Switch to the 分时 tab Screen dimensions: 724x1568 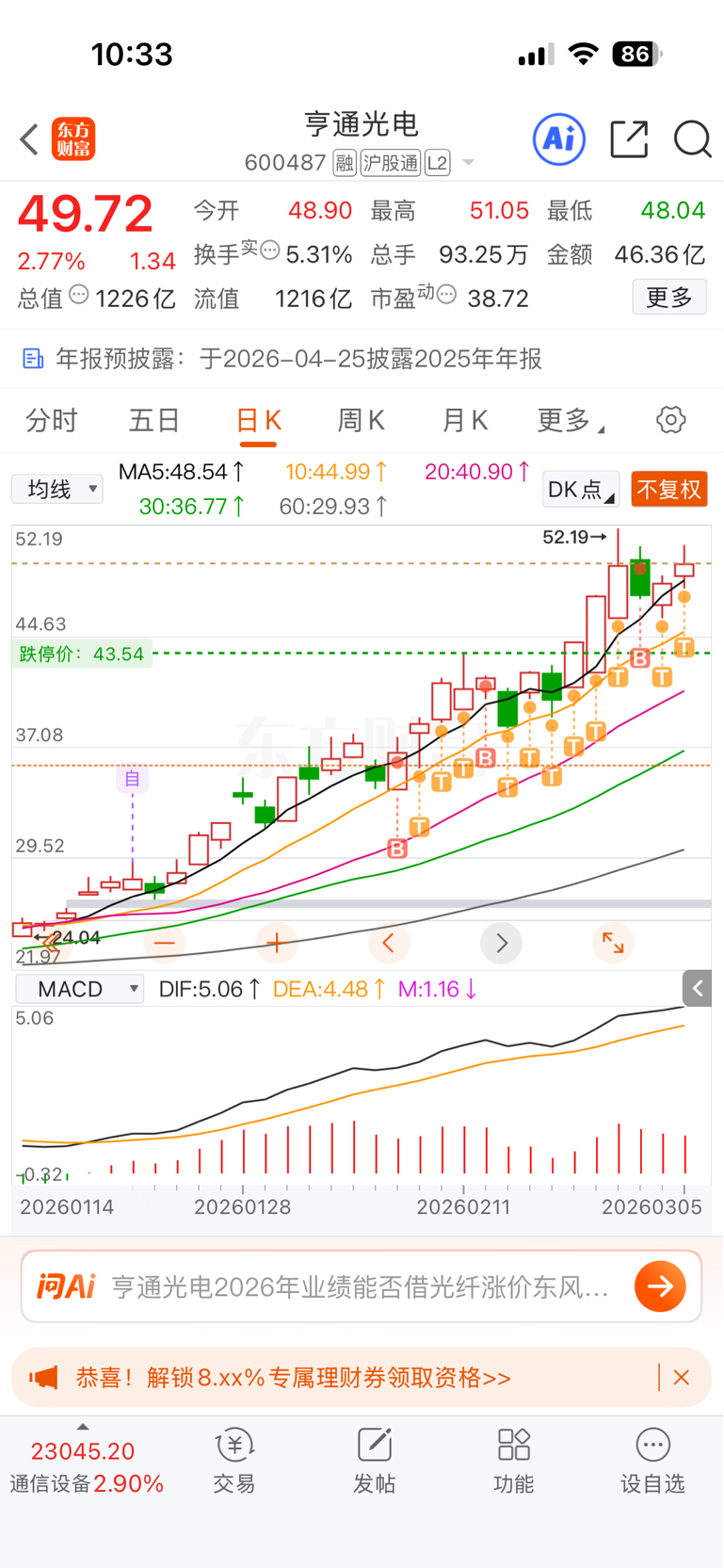coord(52,420)
